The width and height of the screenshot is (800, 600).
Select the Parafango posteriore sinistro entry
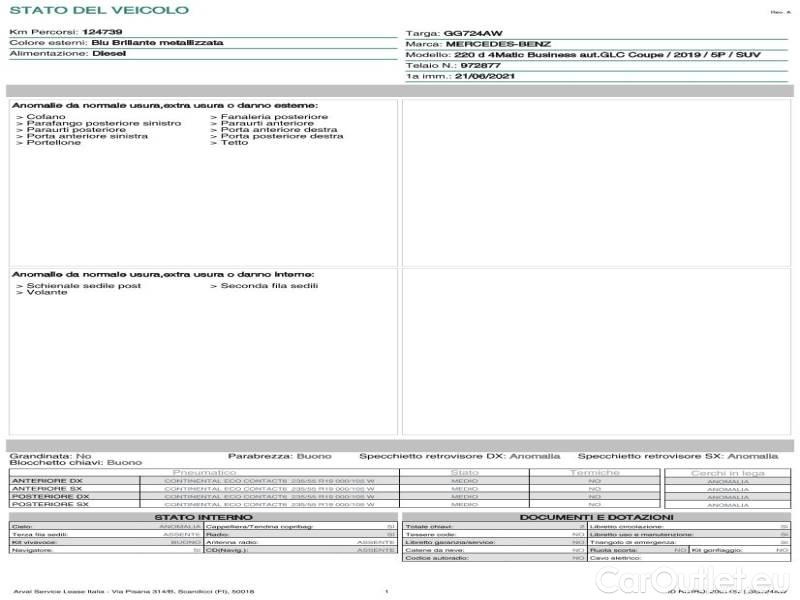coord(104,123)
